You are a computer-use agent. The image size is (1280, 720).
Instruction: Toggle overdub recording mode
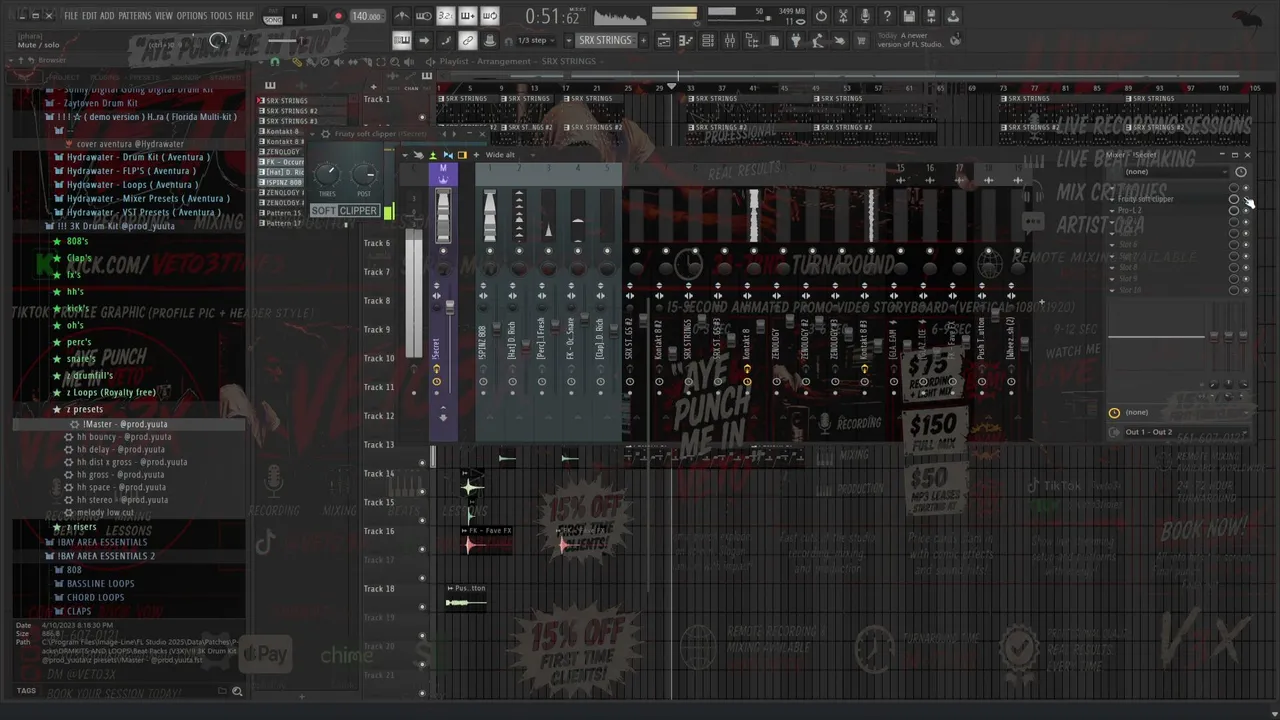click(468, 16)
